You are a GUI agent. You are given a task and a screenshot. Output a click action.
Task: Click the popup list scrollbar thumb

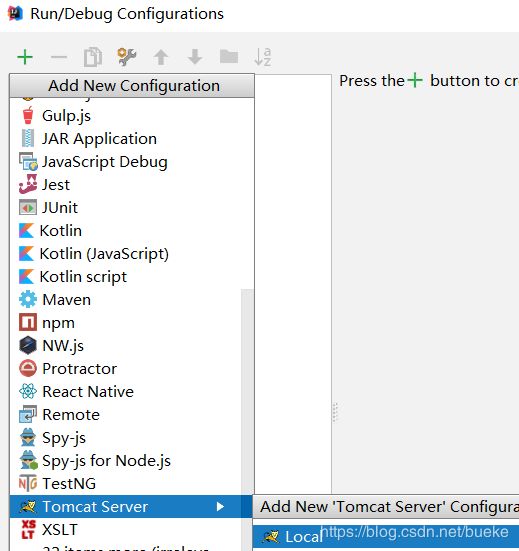pyautogui.click(x=247, y=420)
